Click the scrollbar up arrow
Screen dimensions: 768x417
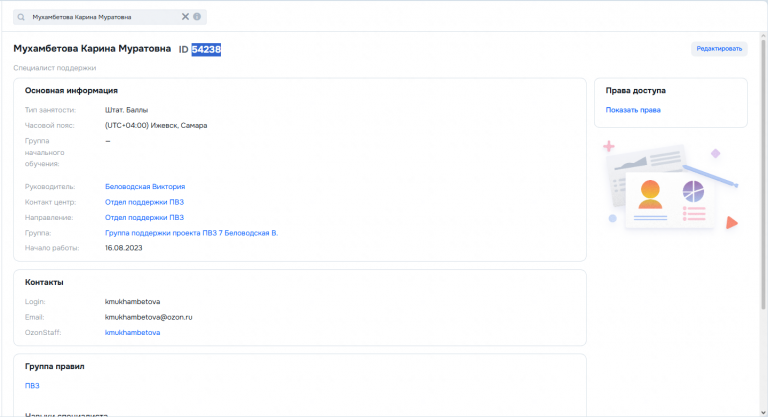(764, 36)
